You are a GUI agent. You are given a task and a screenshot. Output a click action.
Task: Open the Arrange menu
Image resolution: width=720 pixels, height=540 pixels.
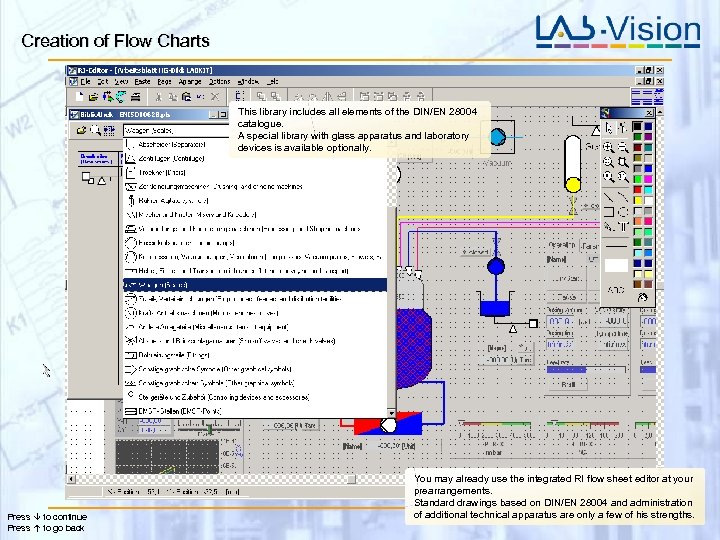(x=190, y=81)
